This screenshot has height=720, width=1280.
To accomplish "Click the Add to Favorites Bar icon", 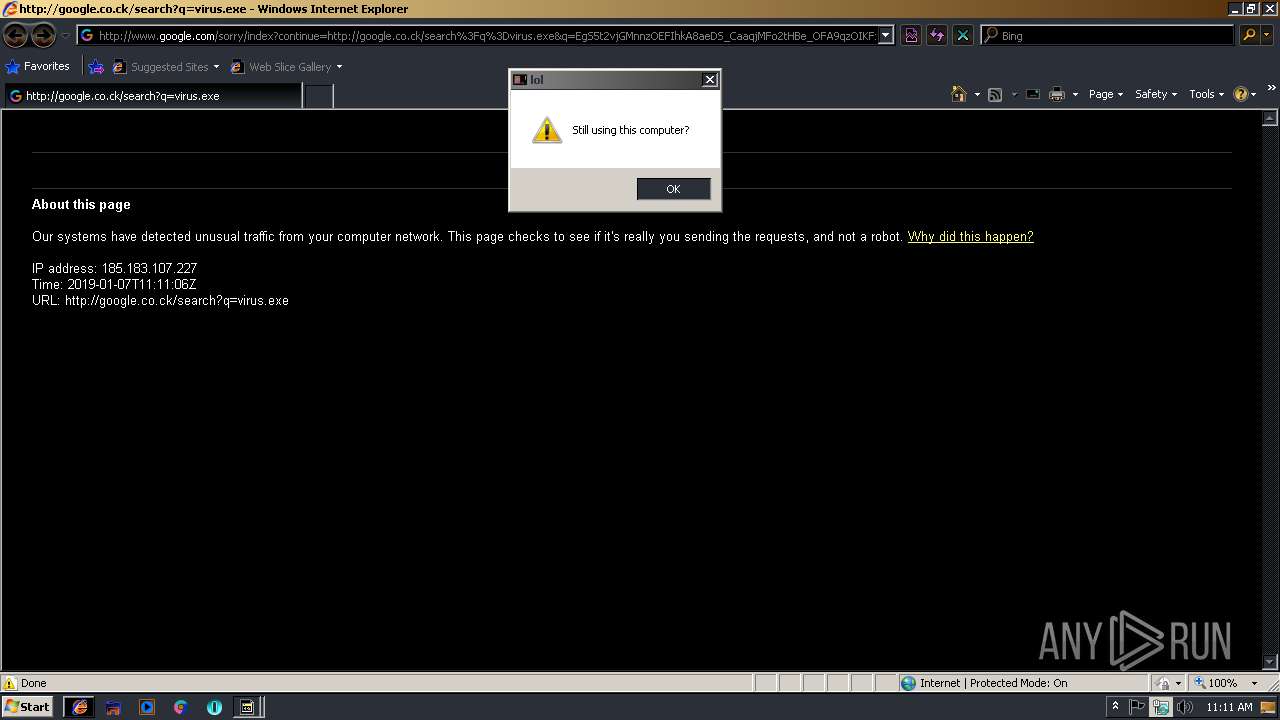I will pos(96,67).
